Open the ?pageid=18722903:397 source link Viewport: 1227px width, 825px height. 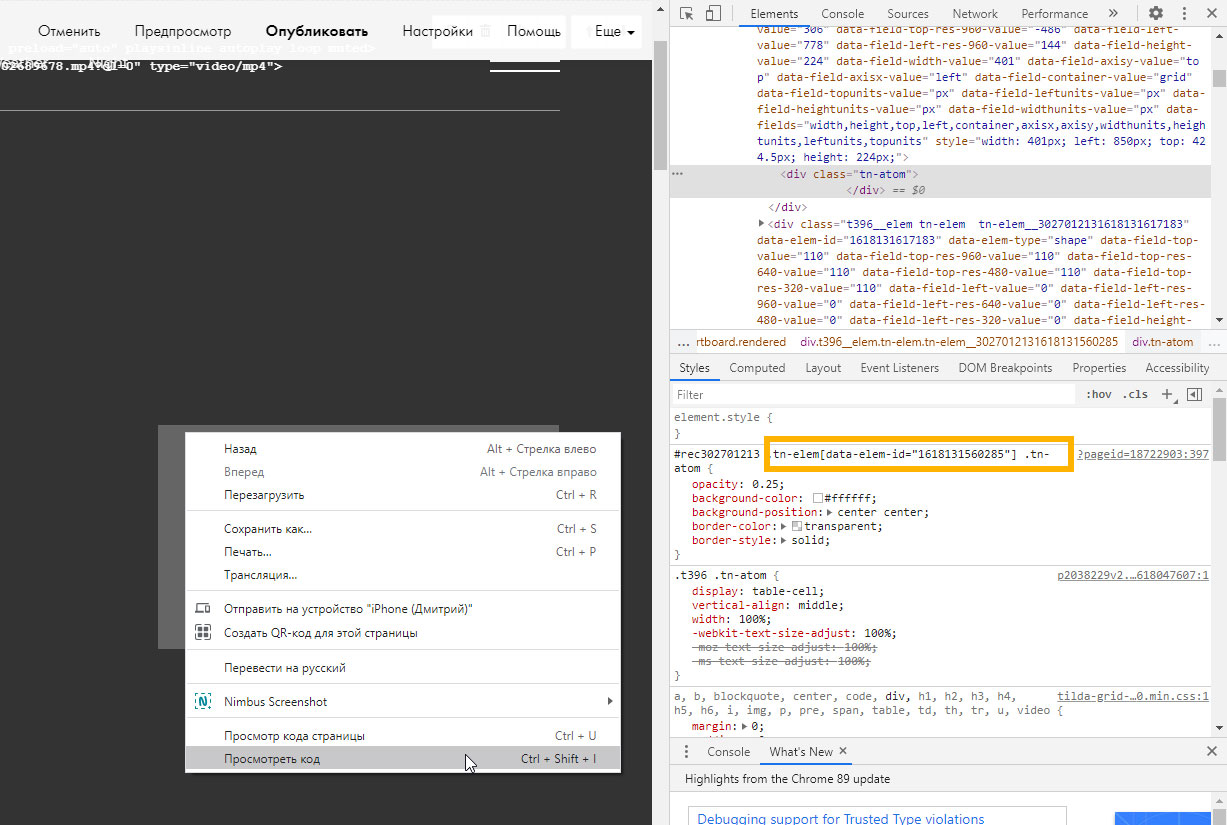(1143, 454)
